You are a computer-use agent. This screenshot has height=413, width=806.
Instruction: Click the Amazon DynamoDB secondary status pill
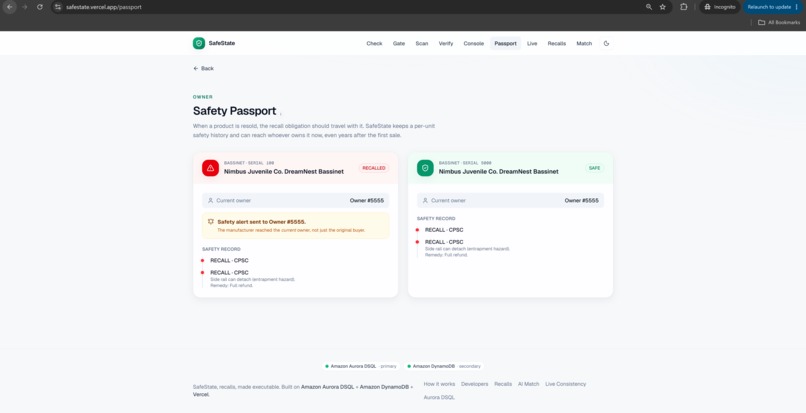(444, 366)
